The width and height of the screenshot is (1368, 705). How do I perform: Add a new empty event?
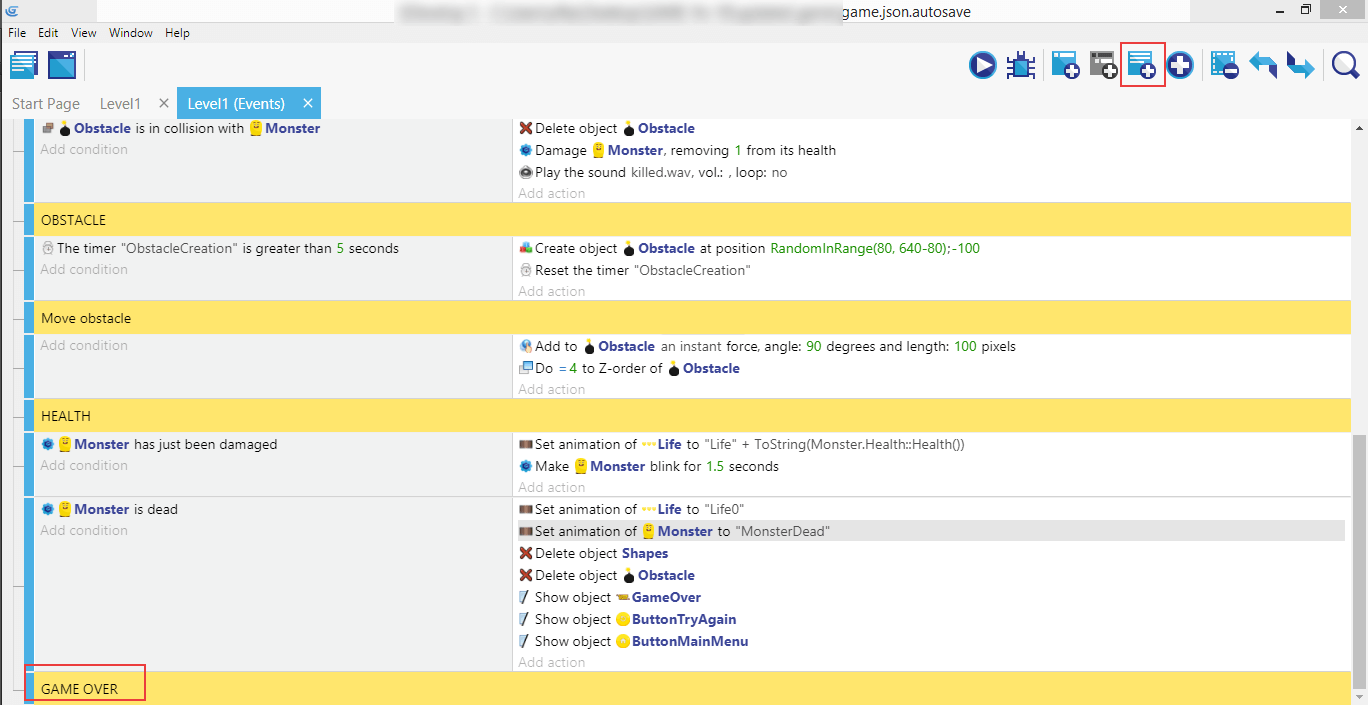pyautogui.click(x=1064, y=66)
